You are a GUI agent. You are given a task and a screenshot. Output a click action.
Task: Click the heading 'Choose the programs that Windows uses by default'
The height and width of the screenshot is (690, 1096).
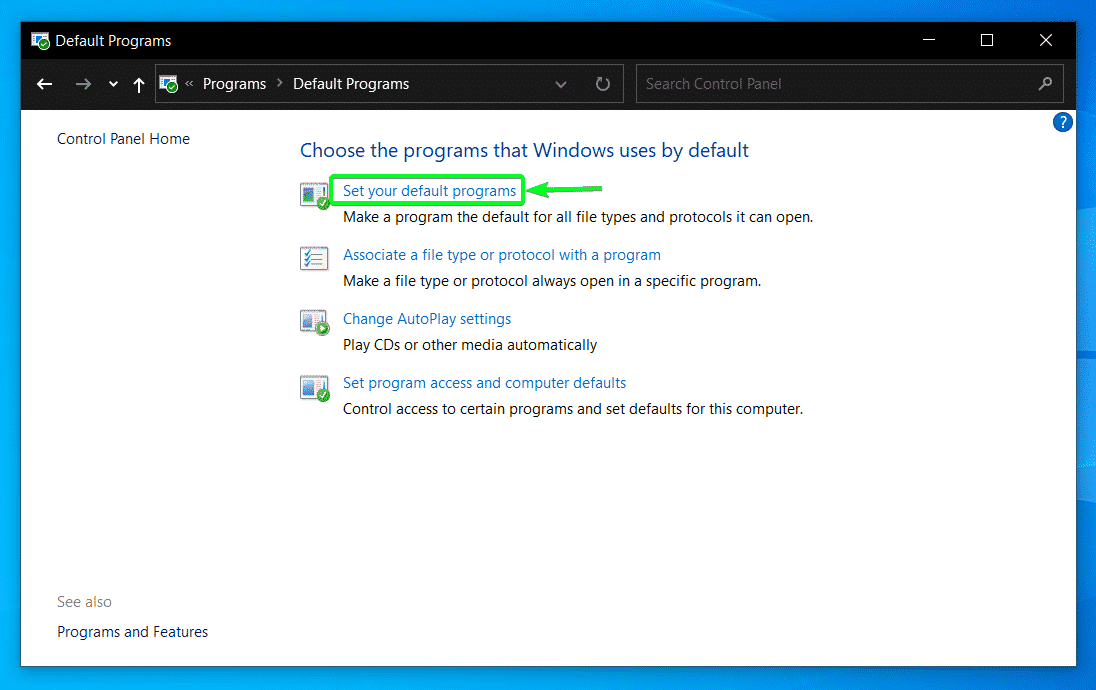click(524, 150)
